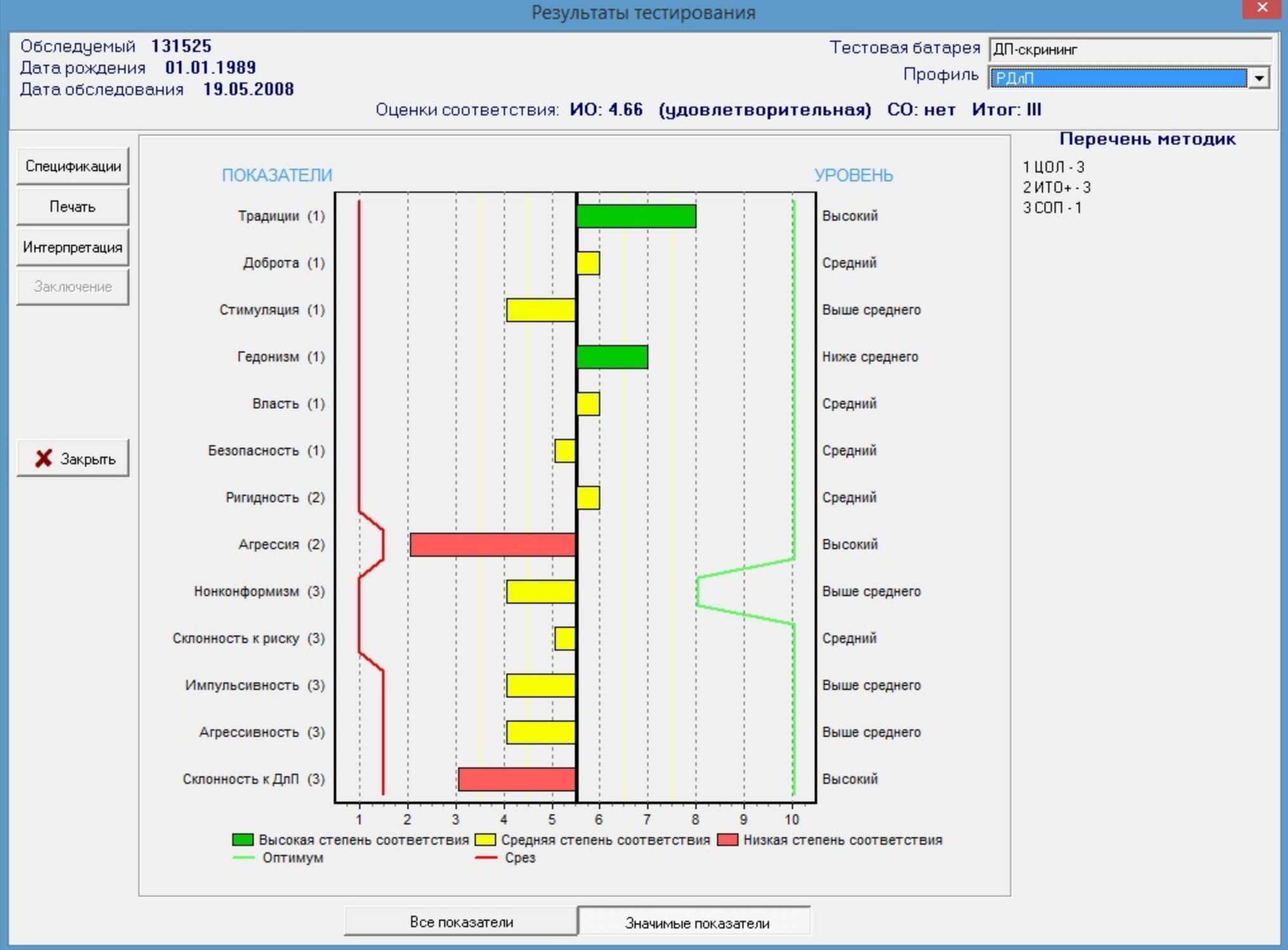Open Интерпретация of results
Screen dimensions: 1288x950
73,247
